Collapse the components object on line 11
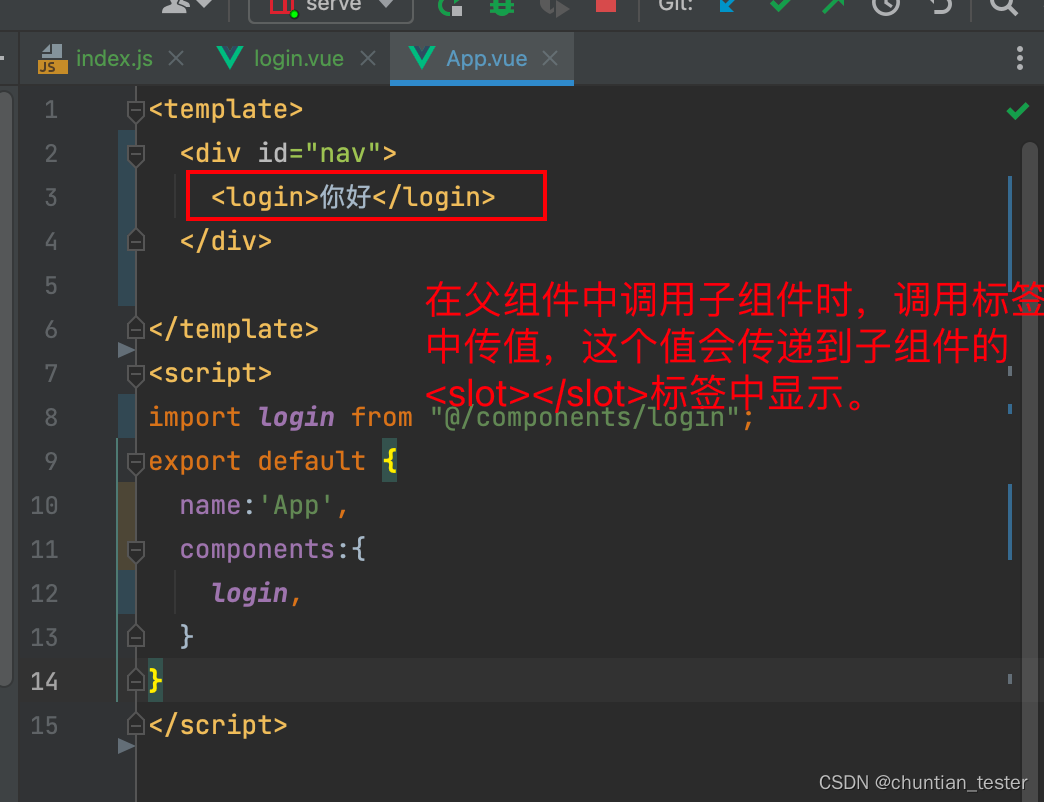Image resolution: width=1044 pixels, height=802 pixels. coord(136,550)
